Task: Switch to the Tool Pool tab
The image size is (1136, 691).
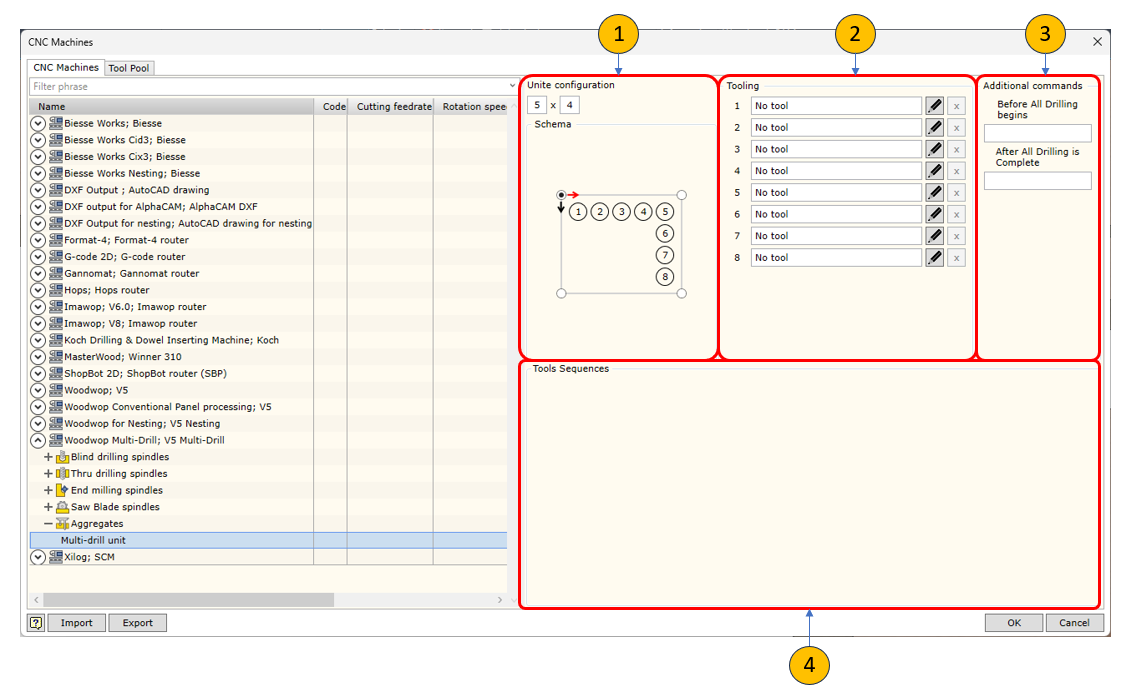Action: (129, 68)
